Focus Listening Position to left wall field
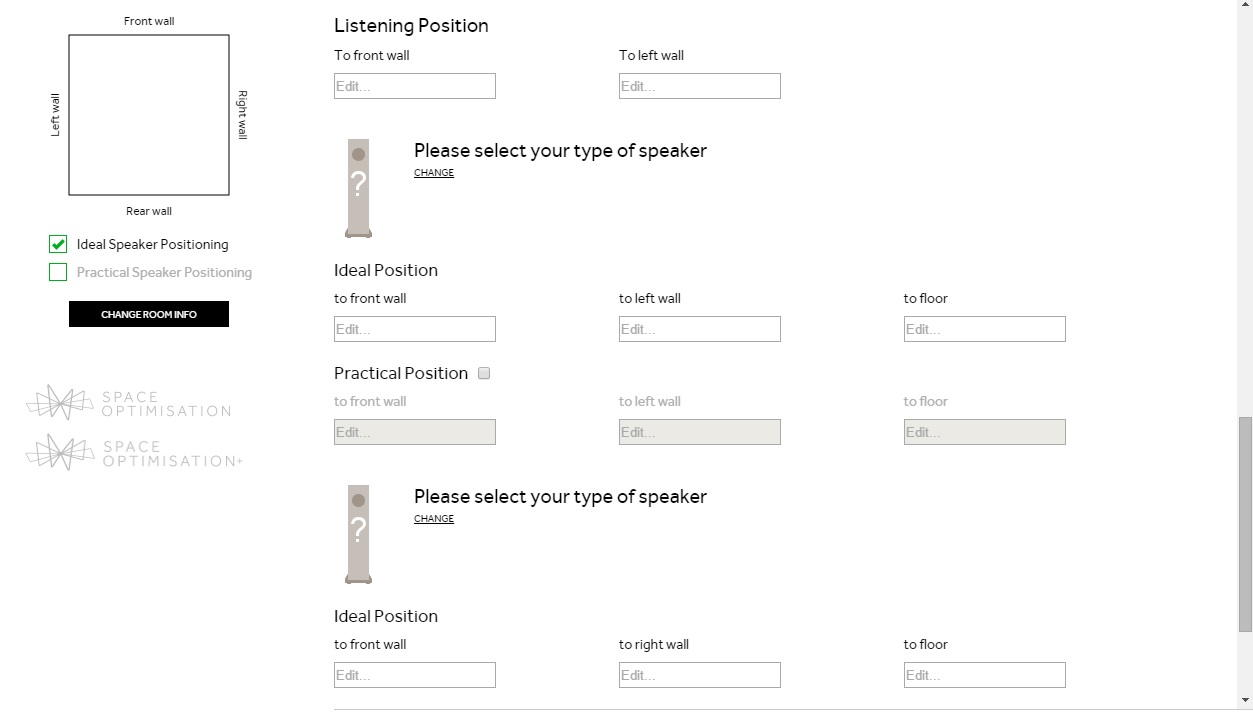 click(700, 86)
